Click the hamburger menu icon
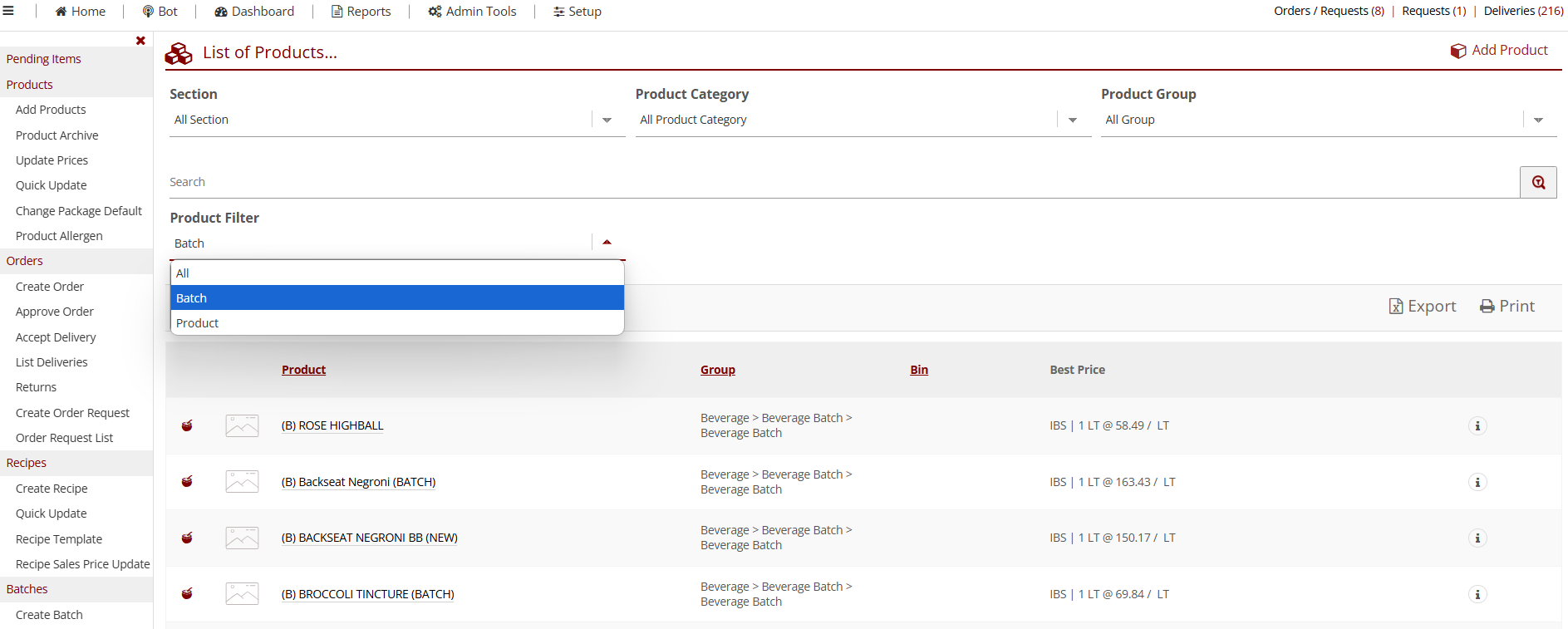The width and height of the screenshot is (1568, 629). pyautogui.click(x=8, y=11)
